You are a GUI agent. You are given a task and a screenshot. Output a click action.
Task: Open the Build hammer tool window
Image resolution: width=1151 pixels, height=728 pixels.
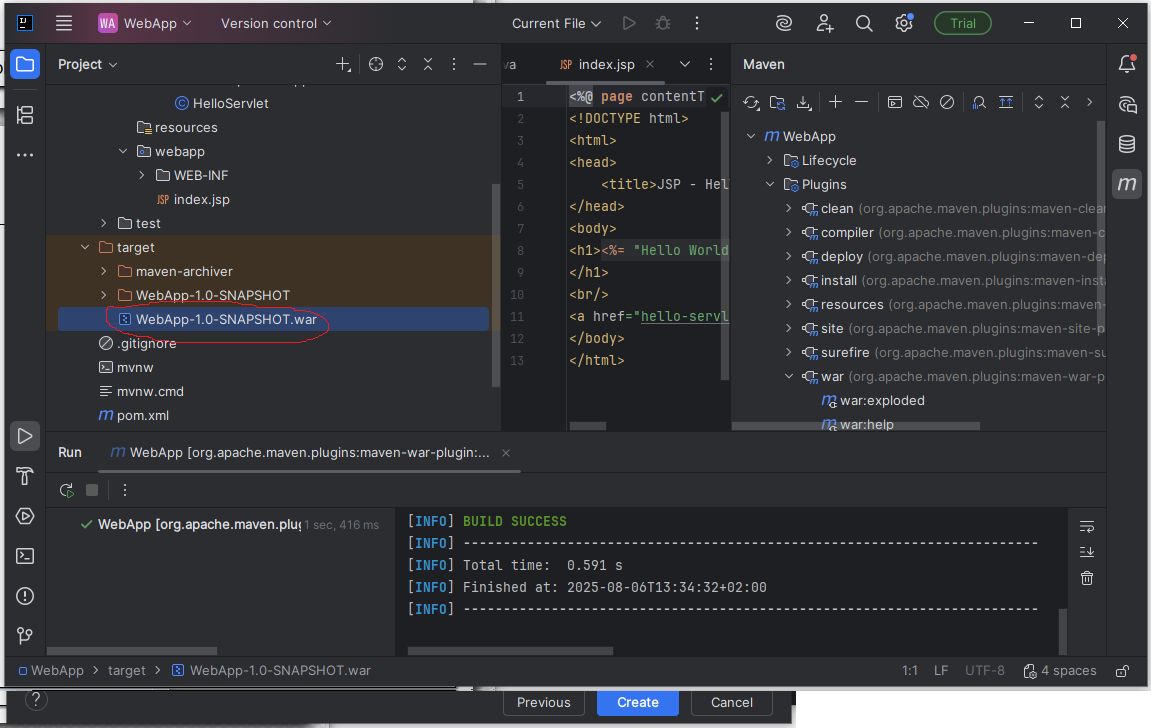click(x=25, y=476)
